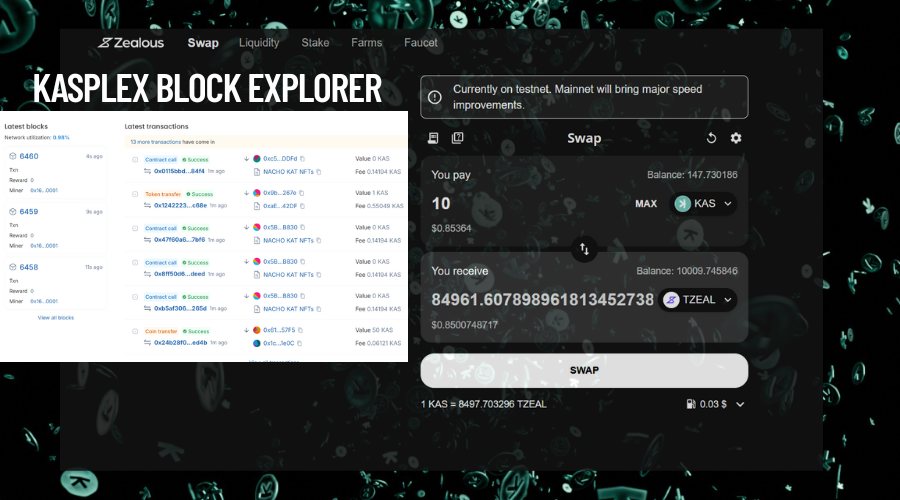Screen dimensions: 900x500
Task: Expand details for transaction 0x47f60a6...7bf6
Action: 135,228
